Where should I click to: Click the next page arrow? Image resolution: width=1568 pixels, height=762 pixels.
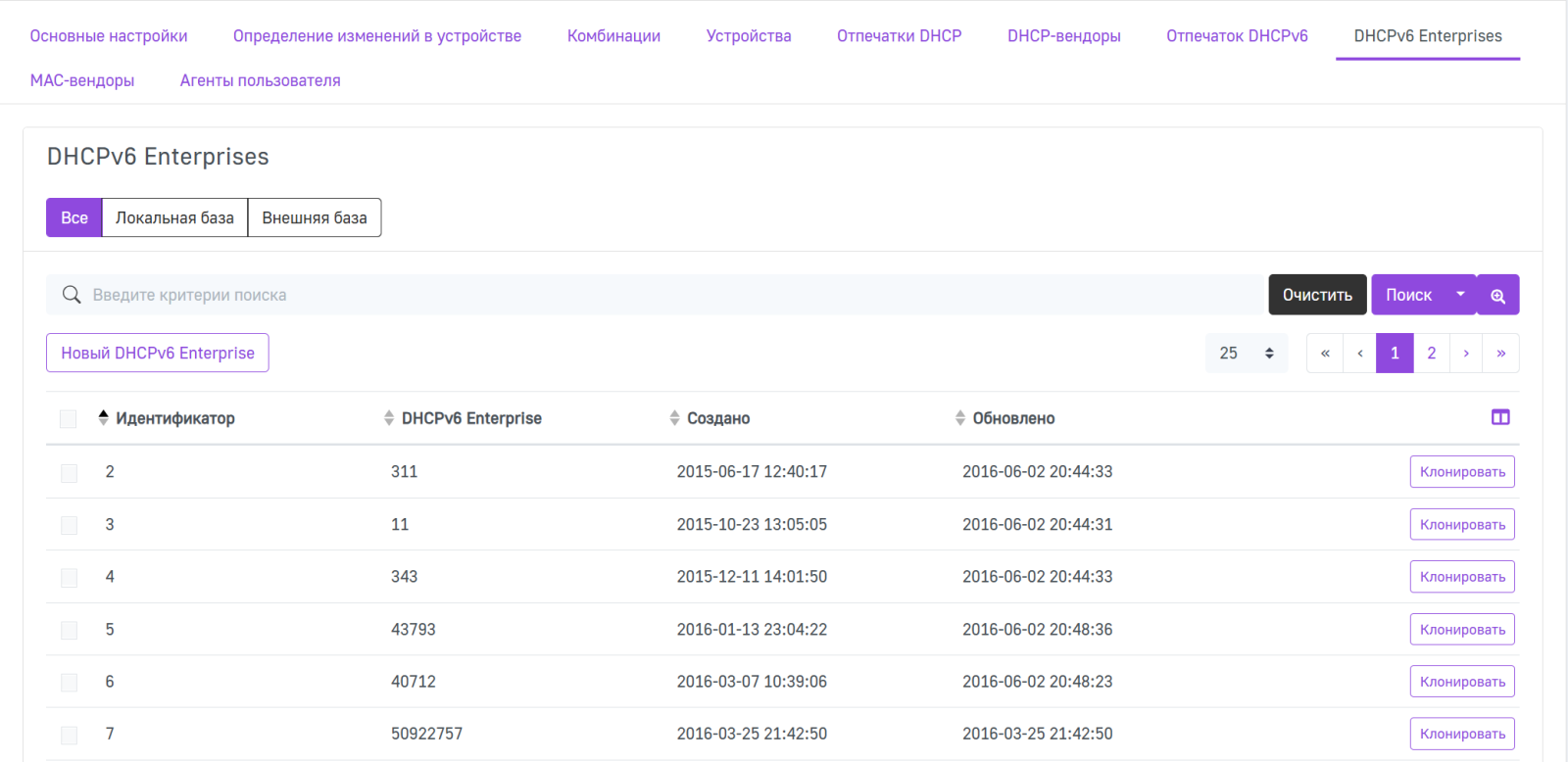point(1466,354)
